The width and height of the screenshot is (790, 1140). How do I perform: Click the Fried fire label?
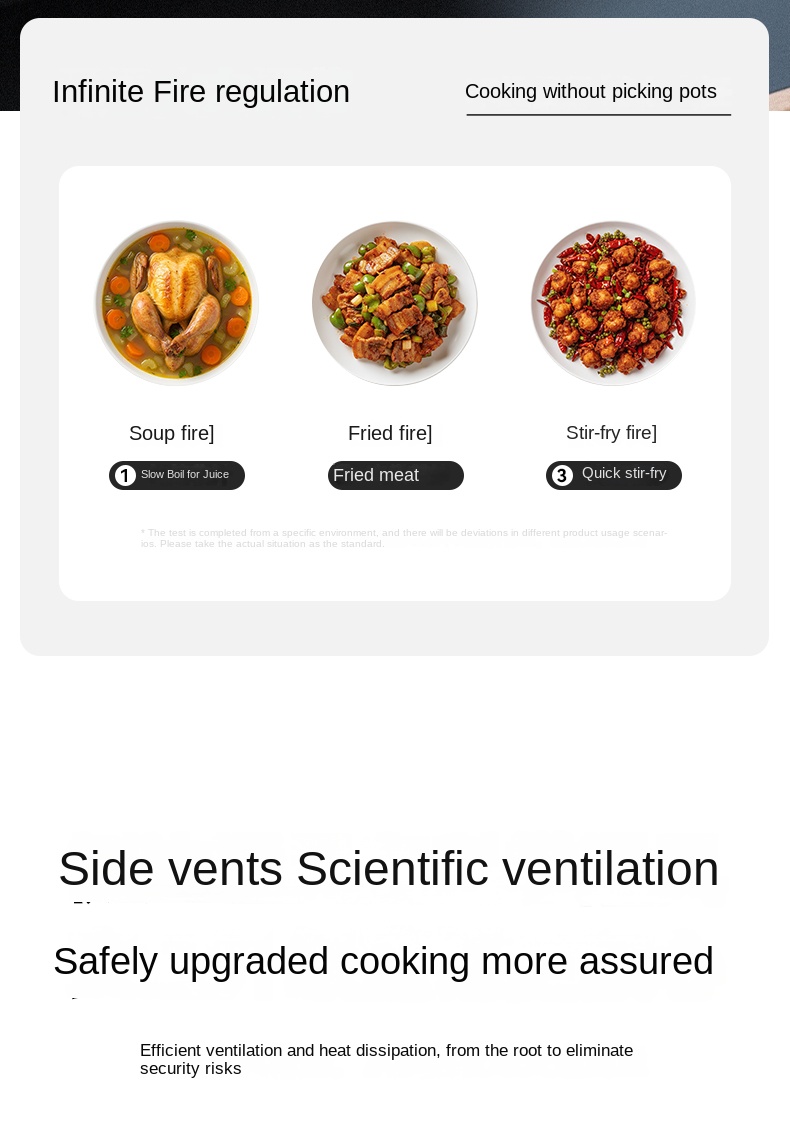pos(390,433)
